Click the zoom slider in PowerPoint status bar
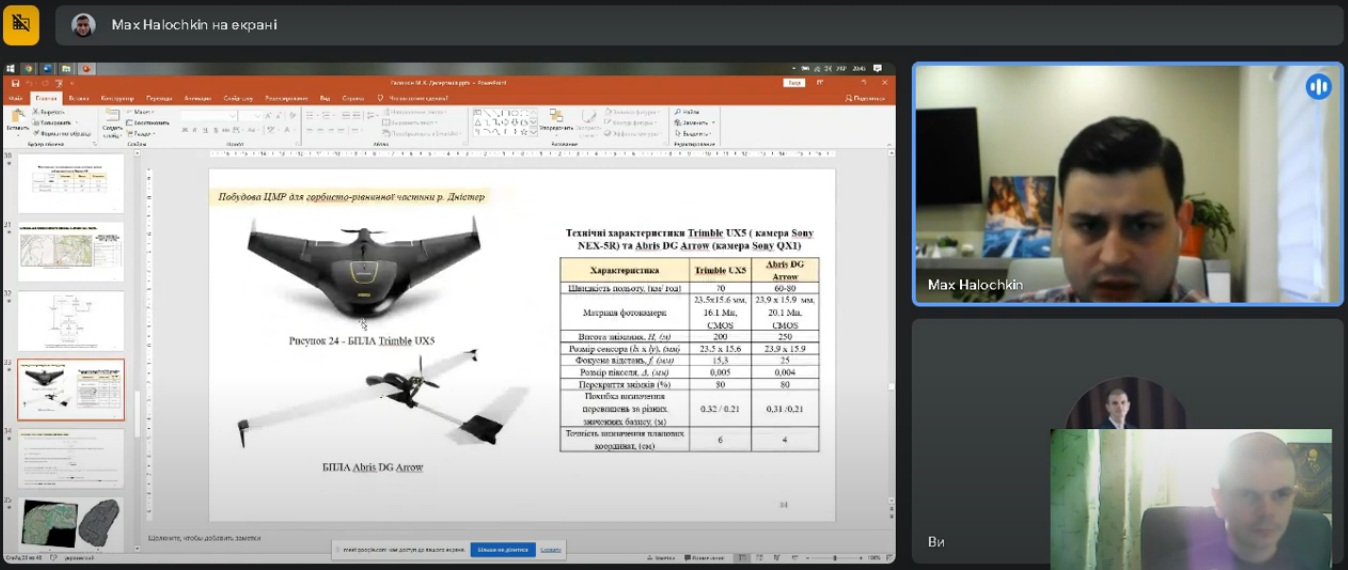 (835, 557)
